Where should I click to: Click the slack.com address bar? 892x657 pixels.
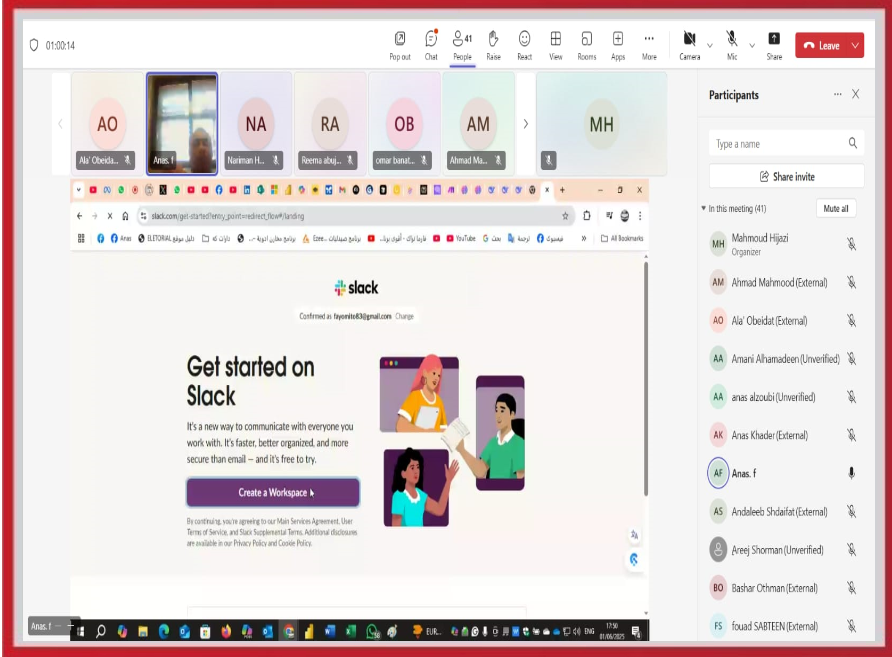356,216
